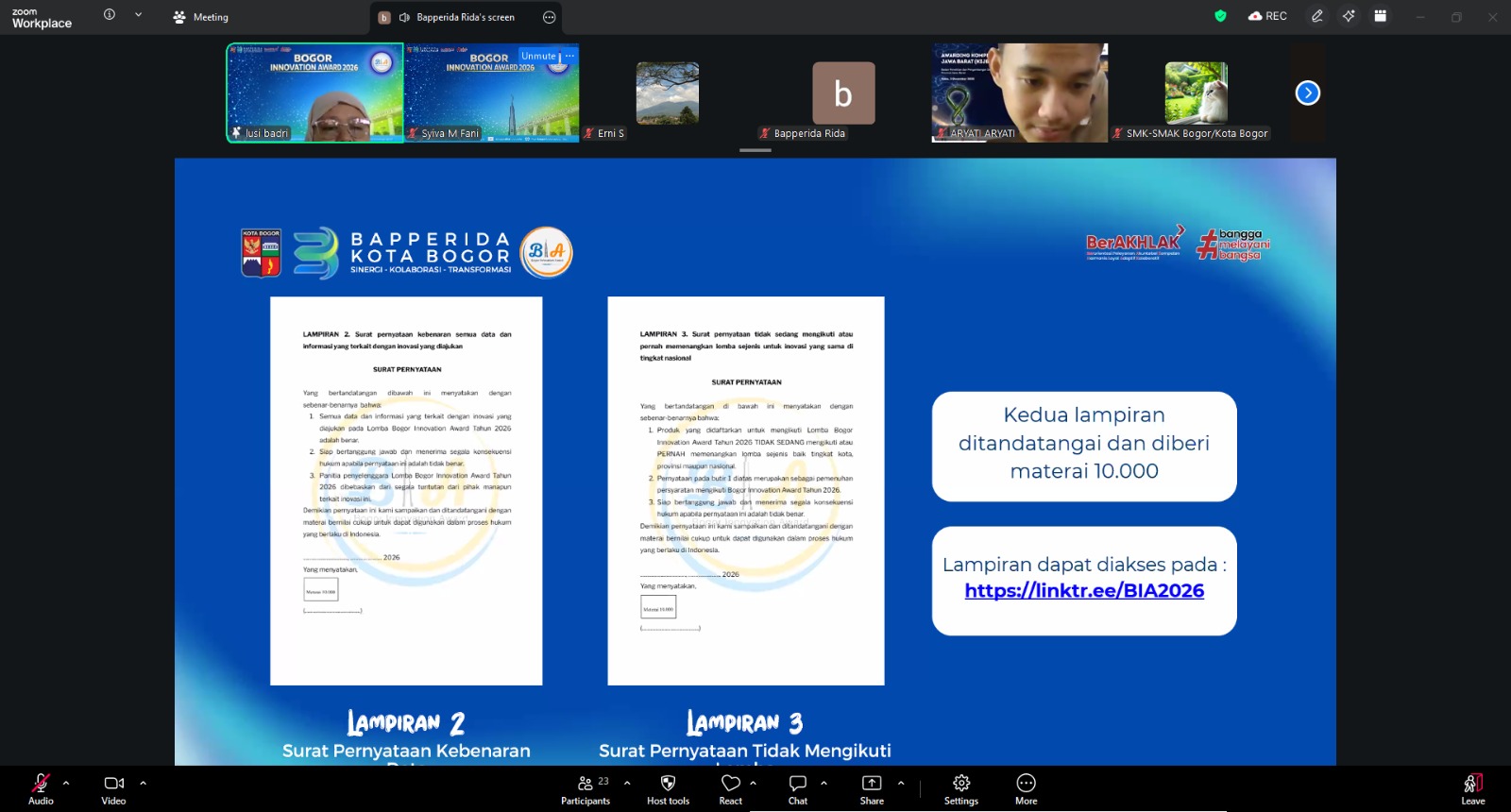1511x812 pixels.
Task: Open meeting Settings gear
Action: pyautogui.click(x=961, y=788)
